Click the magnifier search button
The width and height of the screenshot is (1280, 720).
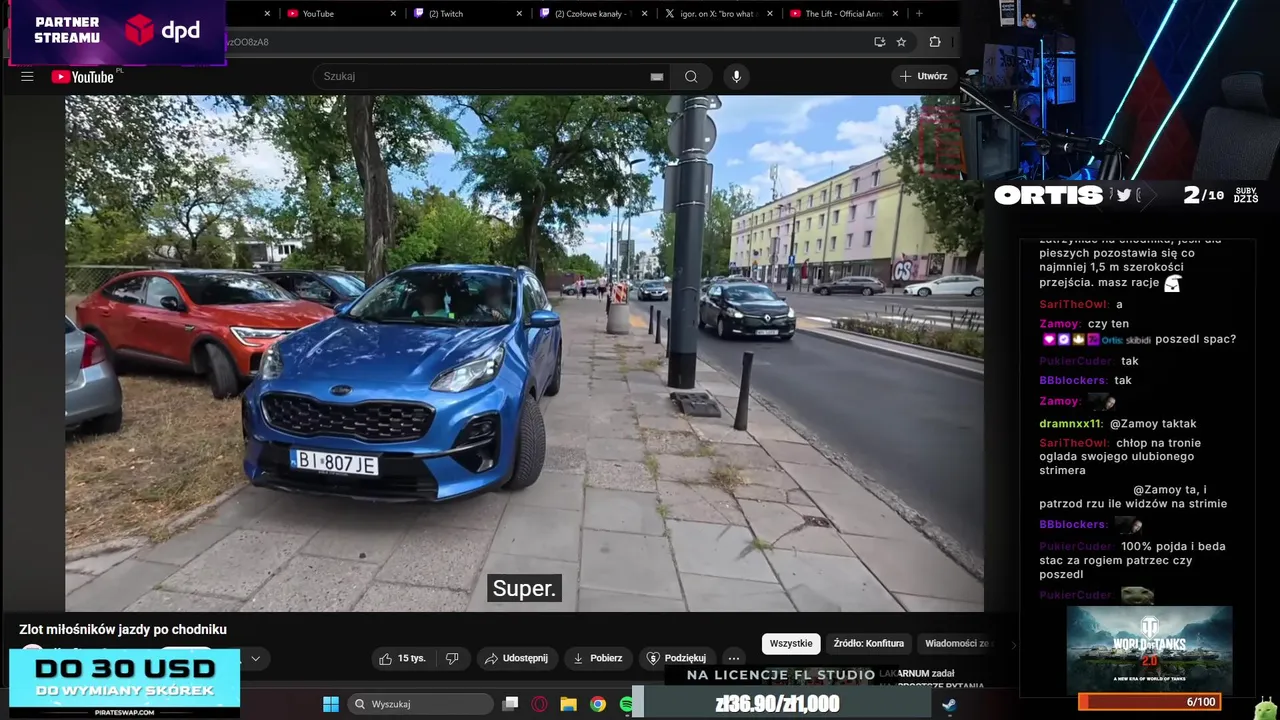691,77
